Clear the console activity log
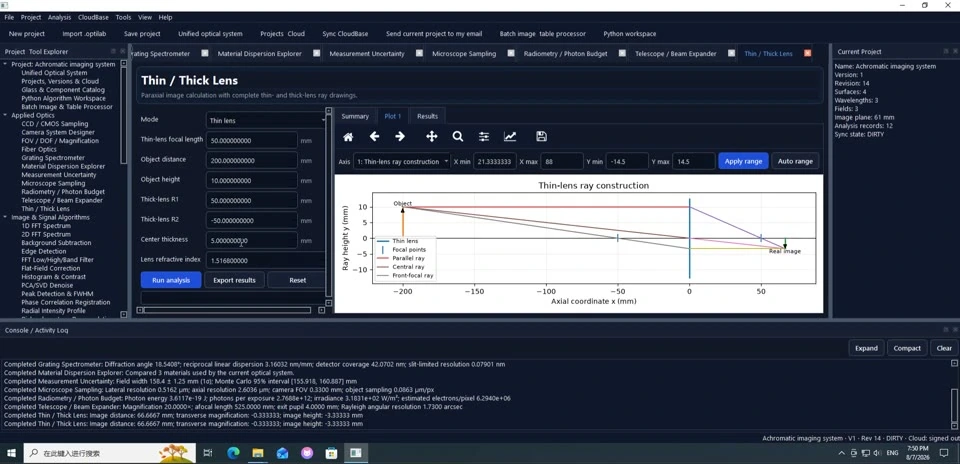 point(944,348)
